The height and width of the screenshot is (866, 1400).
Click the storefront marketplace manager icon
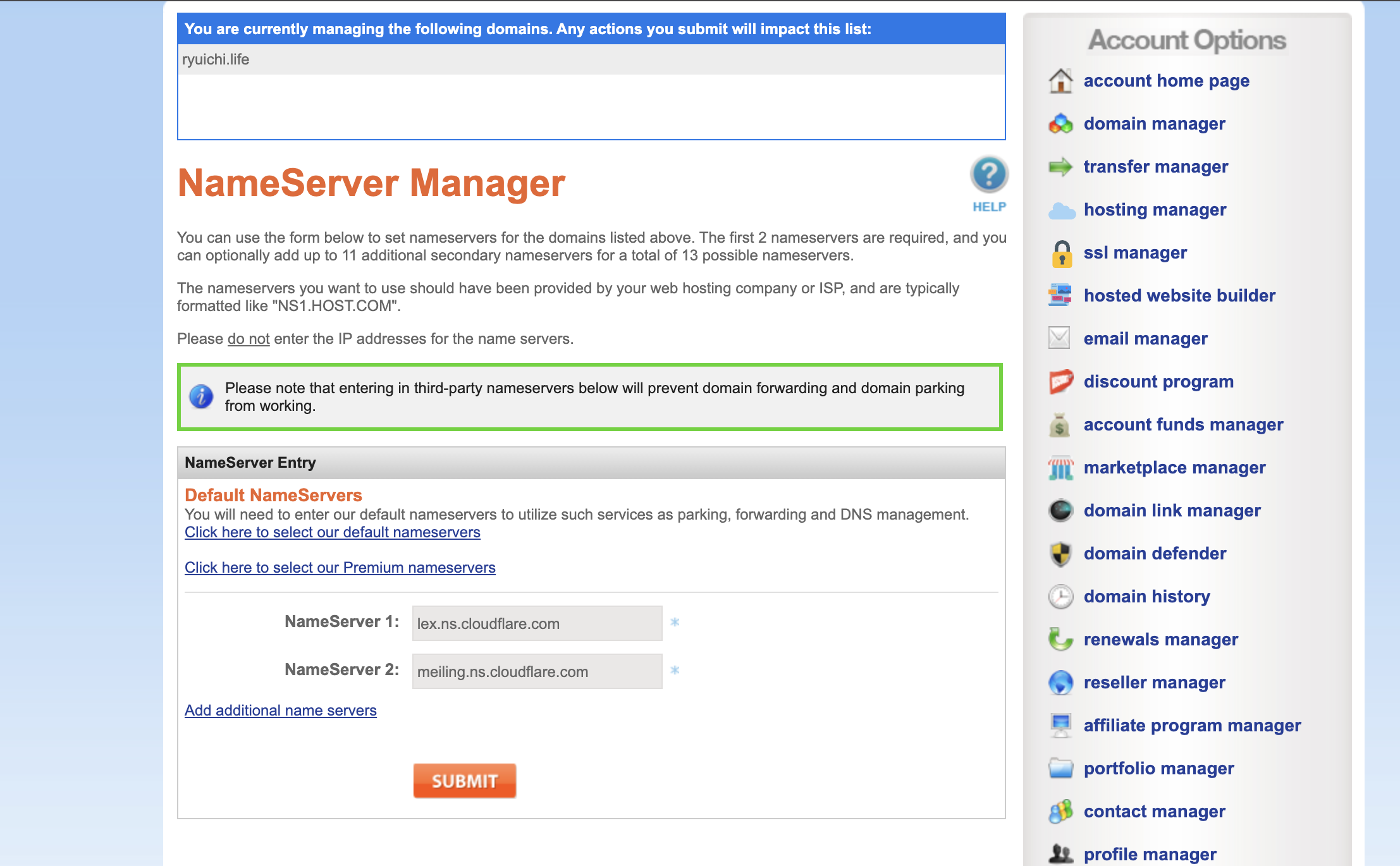[1060, 468]
